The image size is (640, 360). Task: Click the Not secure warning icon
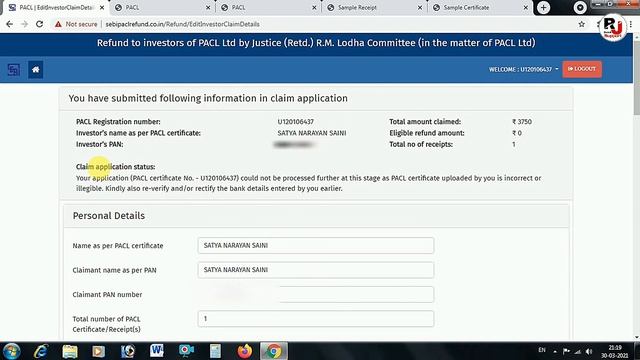point(58,24)
